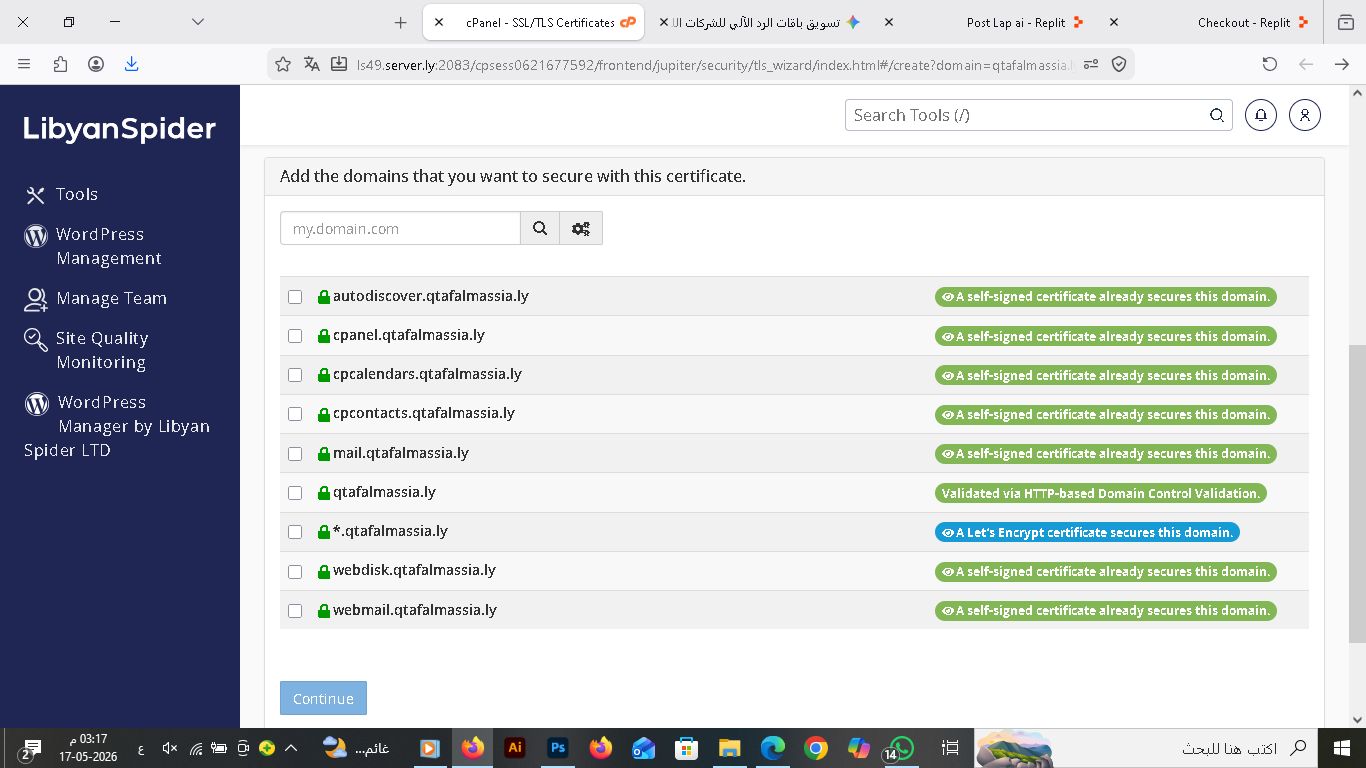Image resolution: width=1366 pixels, height=768 pixels.
Task: Click the Search Tools magnifier icon
Action: tap(1217, 115)
